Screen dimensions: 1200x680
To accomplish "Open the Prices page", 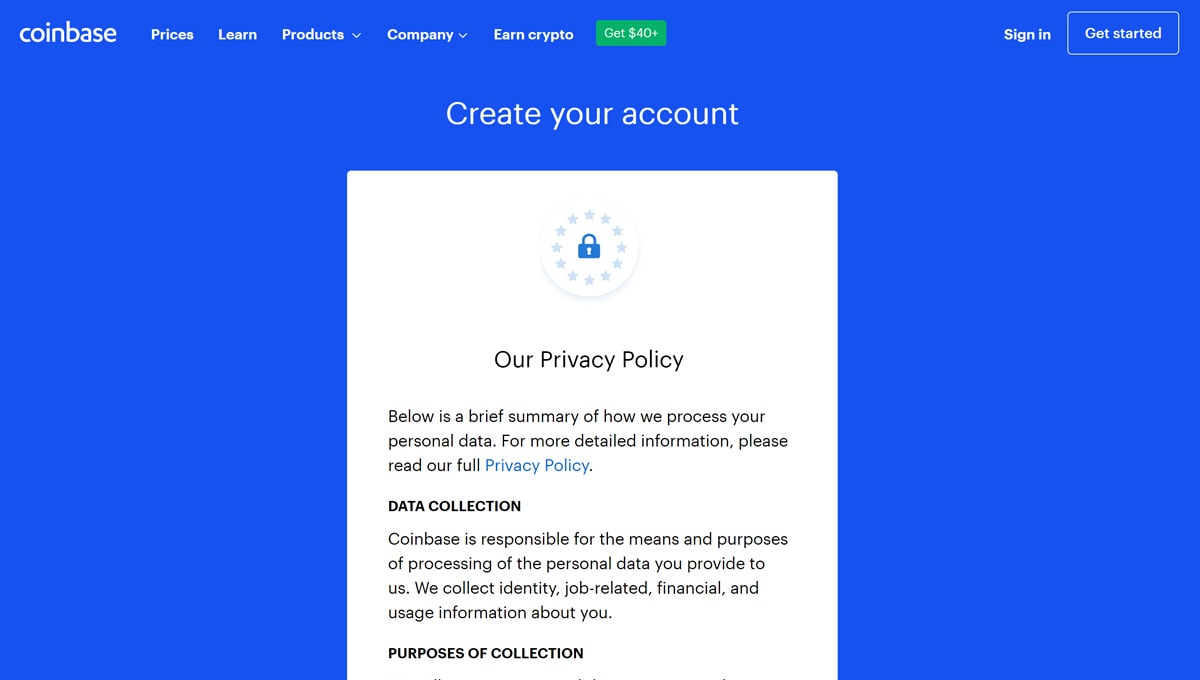I will point(172,34).
